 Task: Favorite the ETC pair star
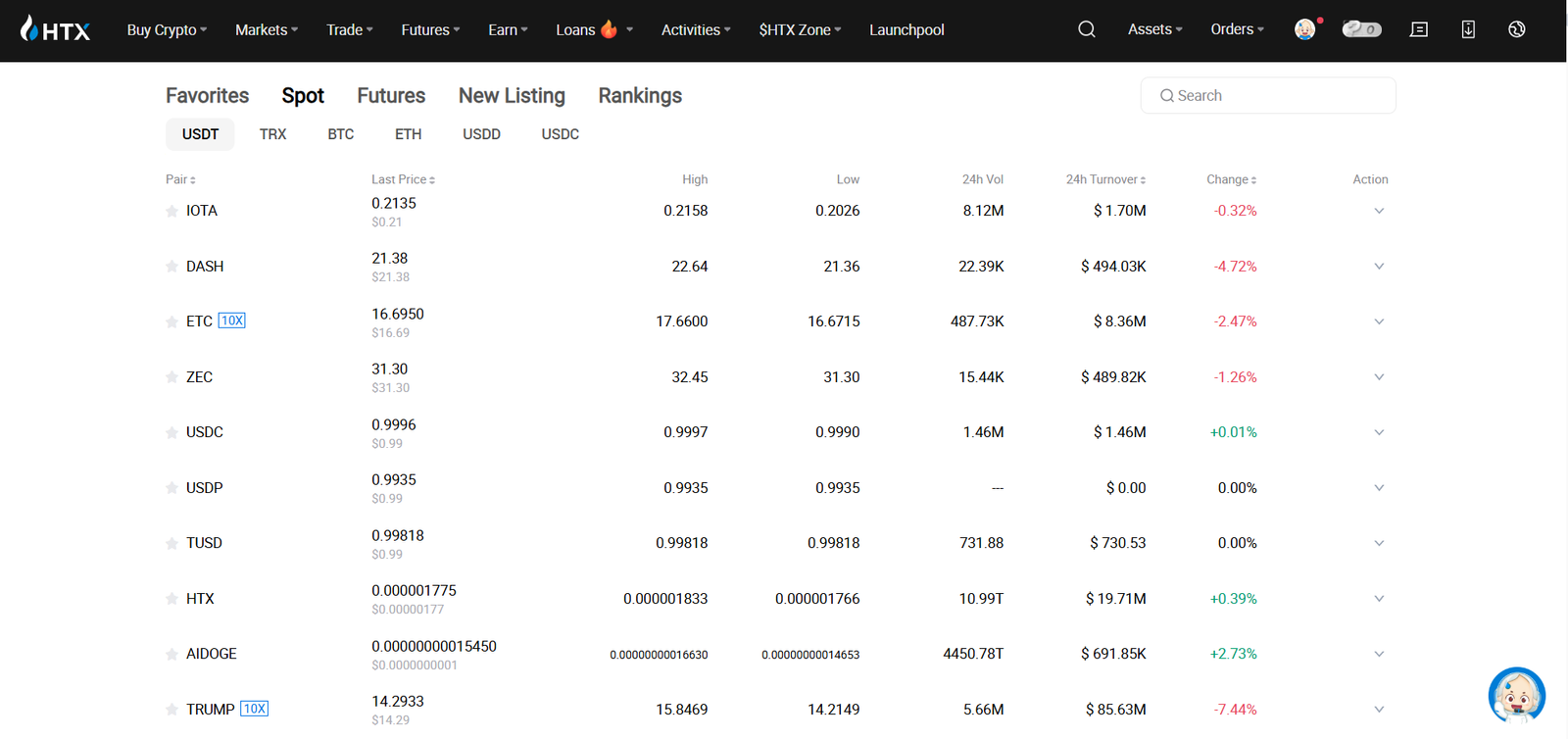[172, 321]
